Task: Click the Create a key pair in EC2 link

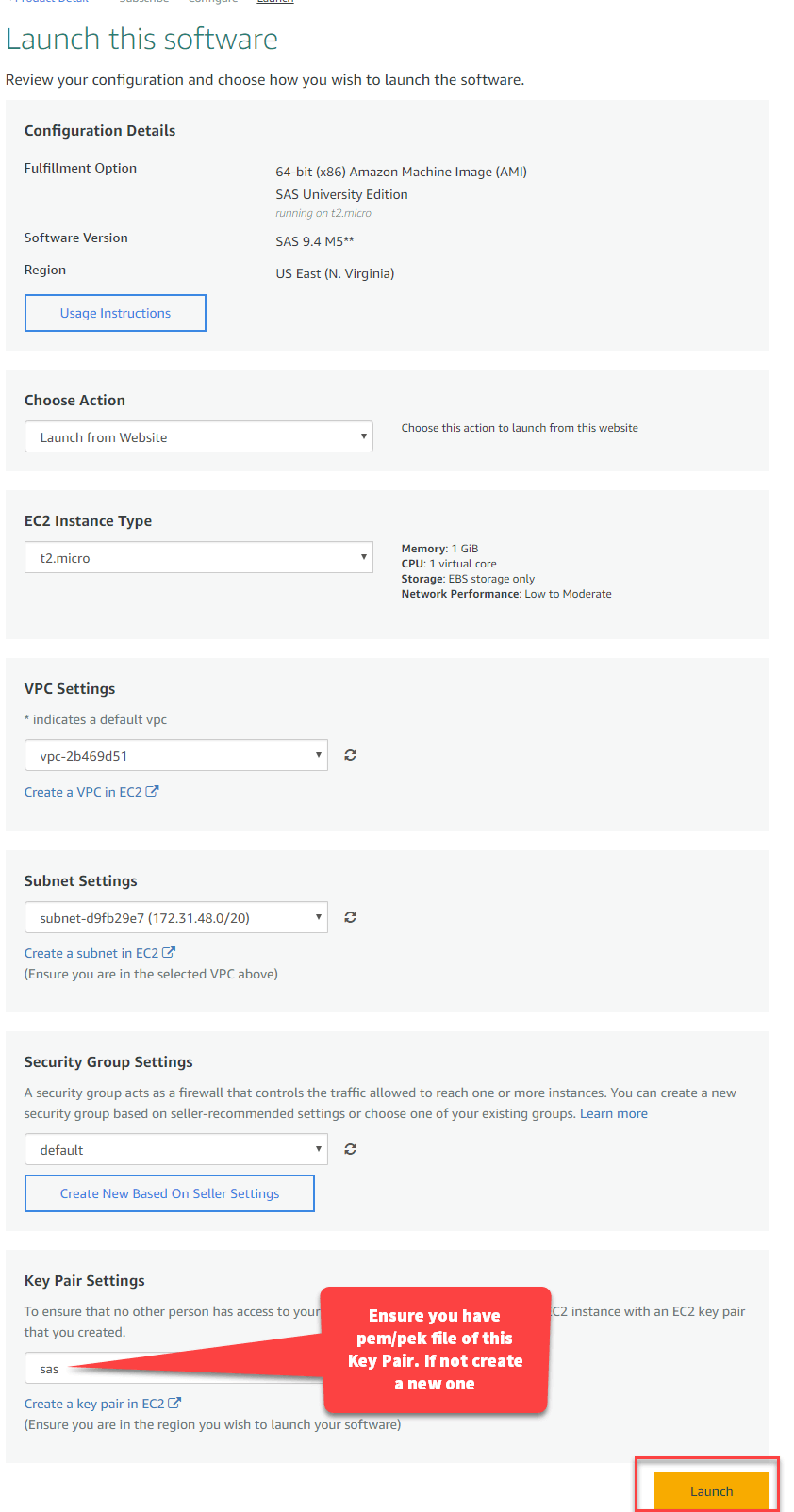Action: (x=94, y=1404)
